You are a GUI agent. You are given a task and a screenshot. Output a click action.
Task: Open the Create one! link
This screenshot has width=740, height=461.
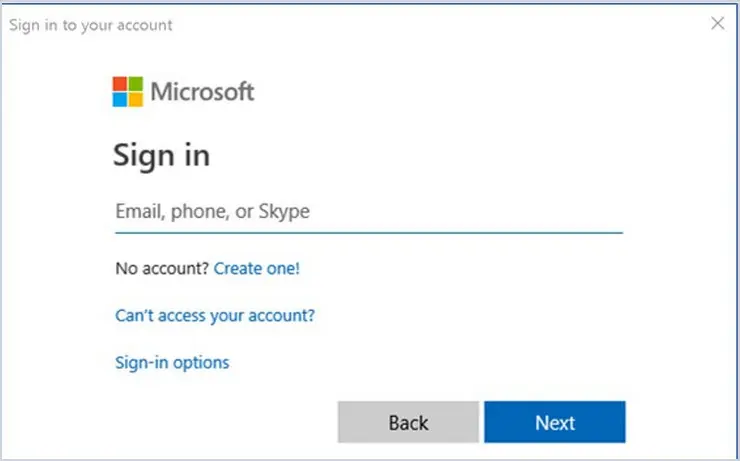(x=257, y=268)
